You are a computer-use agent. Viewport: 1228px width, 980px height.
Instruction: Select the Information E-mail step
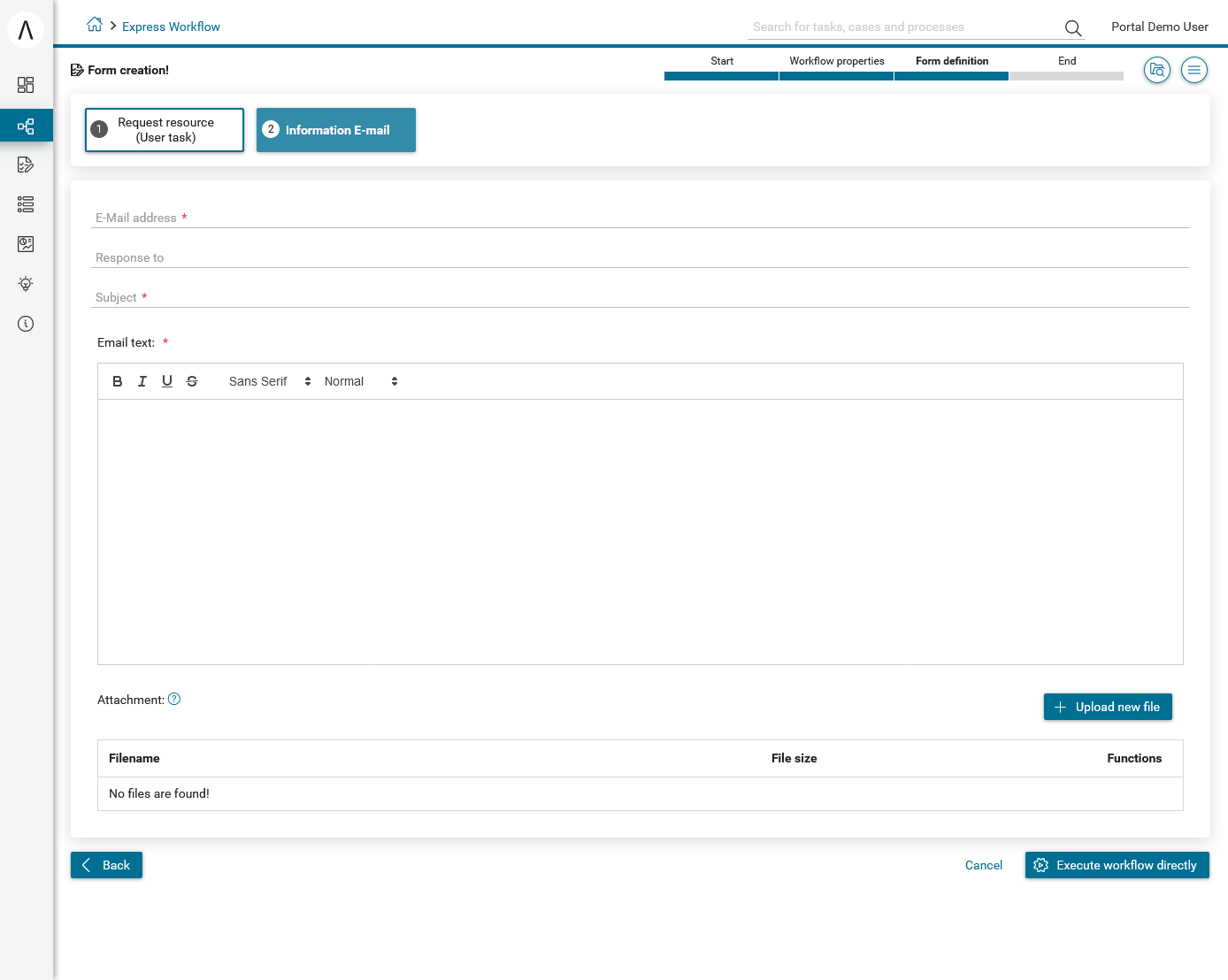(x=336, y=130)
